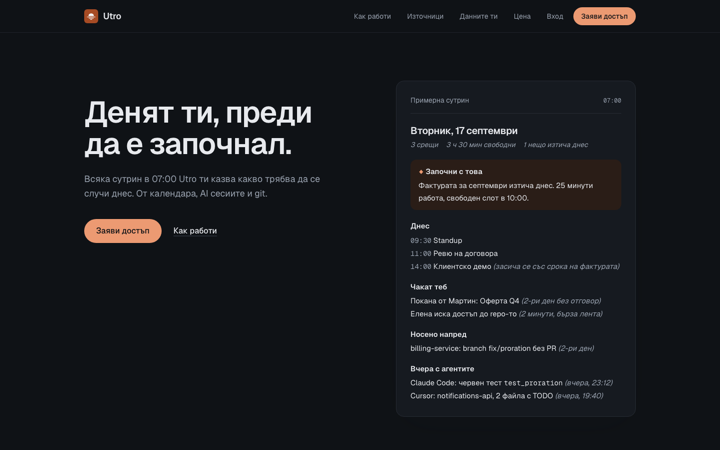Follow the hero Как работи link
720x450 pixels.
(x=195, y=231)
